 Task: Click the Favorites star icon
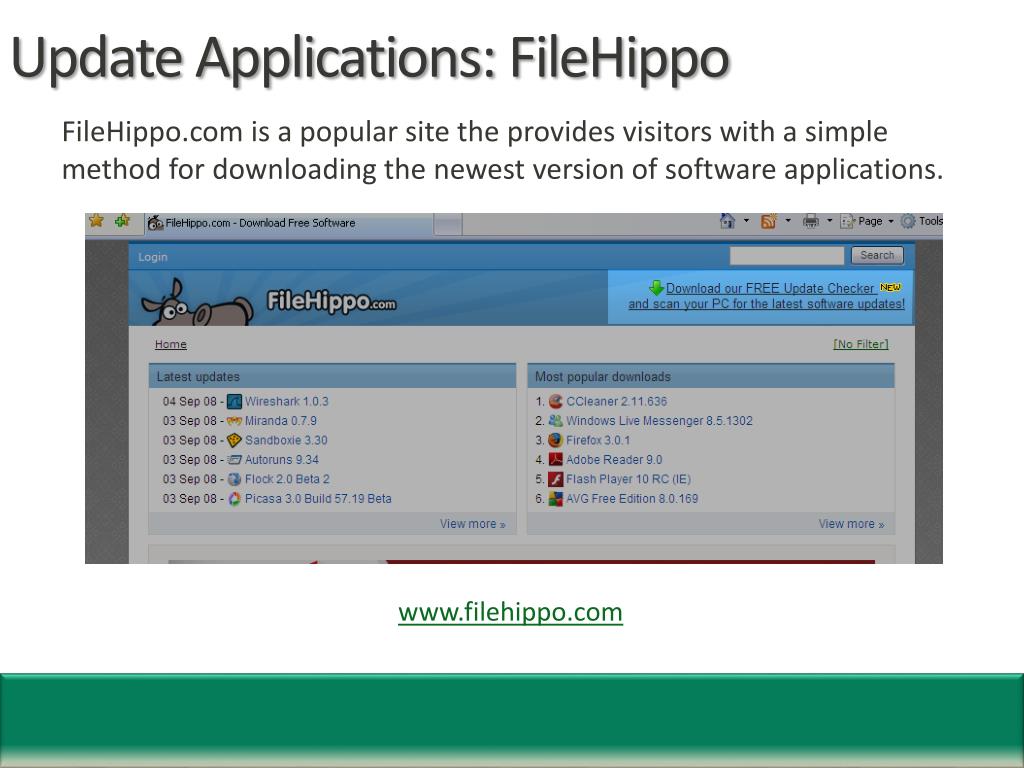coord(97,221)
